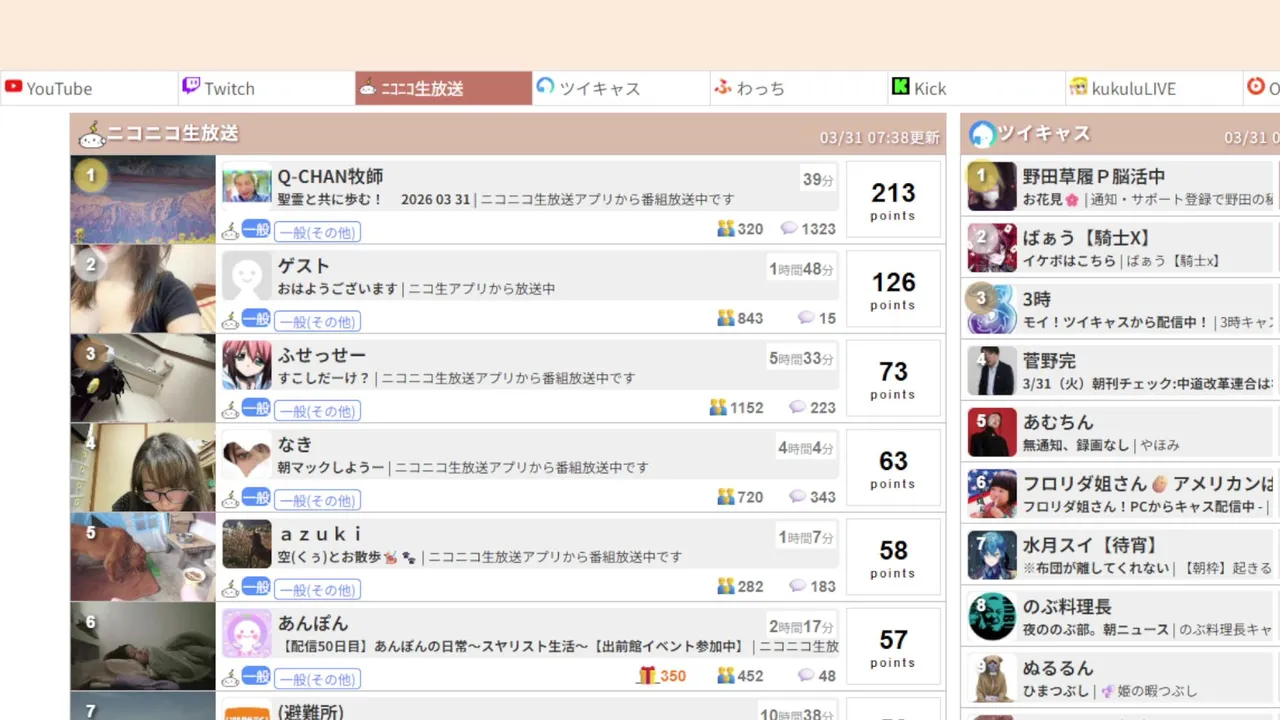Click のぶ料理長 avatar thumbnail
1280x720 pixels.
pyautogui.click(x=992, y=617)
